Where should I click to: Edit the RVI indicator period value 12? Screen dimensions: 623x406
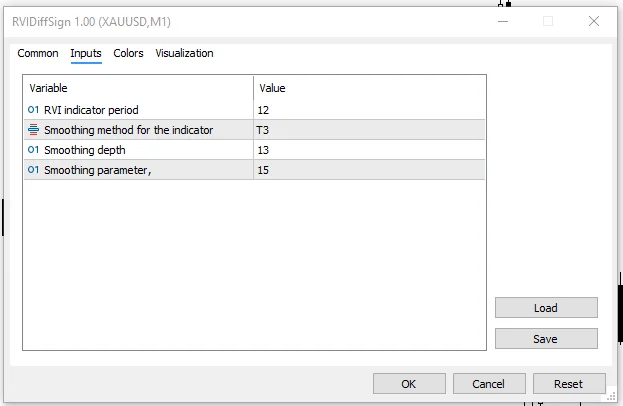pyautogui.click(x=369, y=110)
